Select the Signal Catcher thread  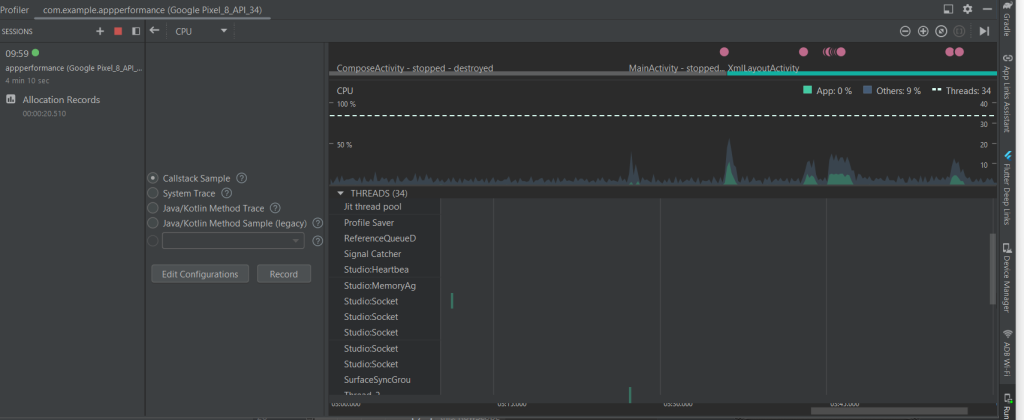pos(373,254)
